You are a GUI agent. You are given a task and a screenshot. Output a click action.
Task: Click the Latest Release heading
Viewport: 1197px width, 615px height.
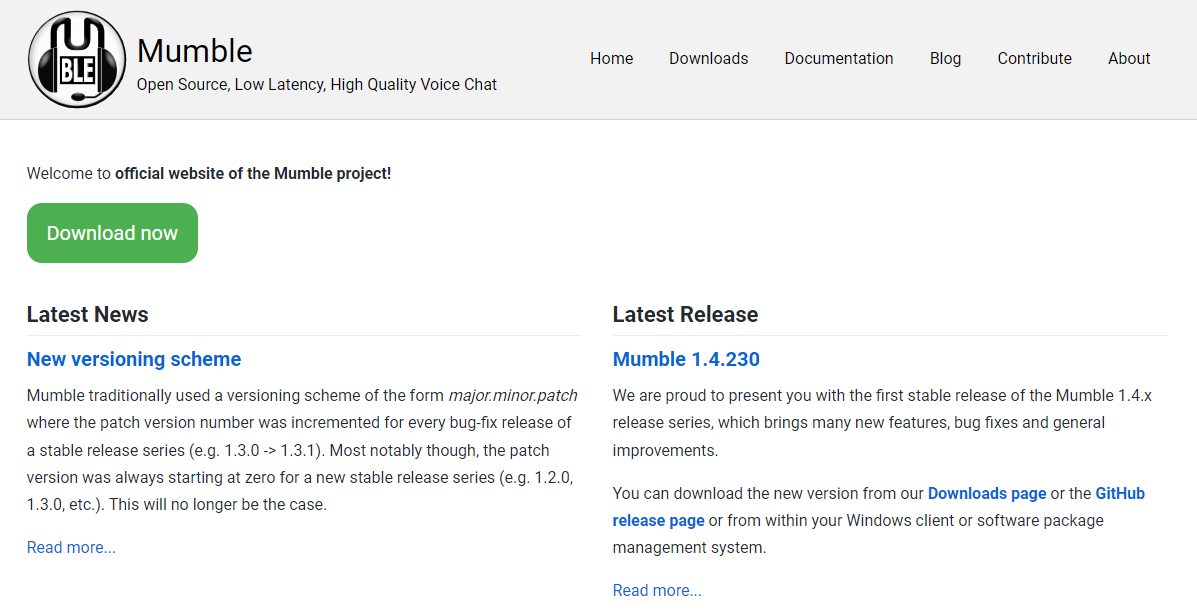(684, 314)
